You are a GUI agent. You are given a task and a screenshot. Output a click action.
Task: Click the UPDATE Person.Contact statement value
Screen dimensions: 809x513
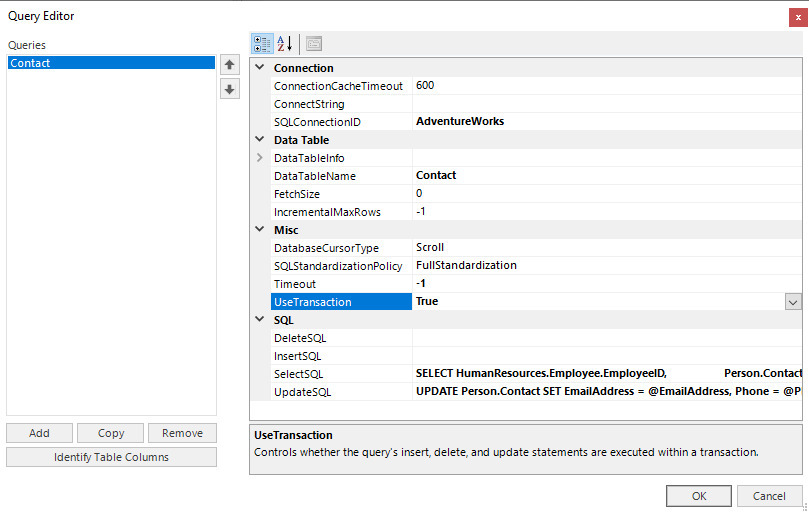coord(607,392)
